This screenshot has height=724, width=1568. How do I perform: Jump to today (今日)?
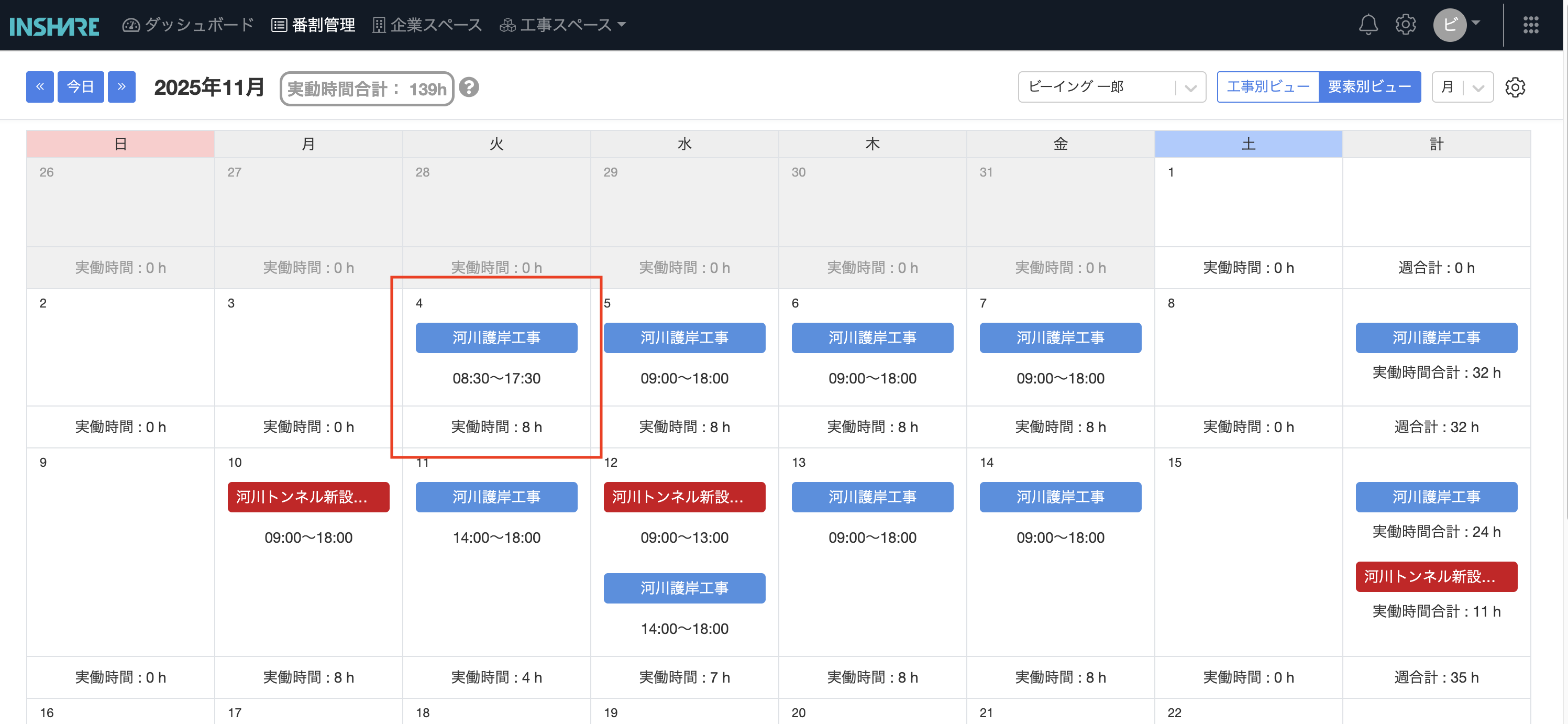click(81, 87)
